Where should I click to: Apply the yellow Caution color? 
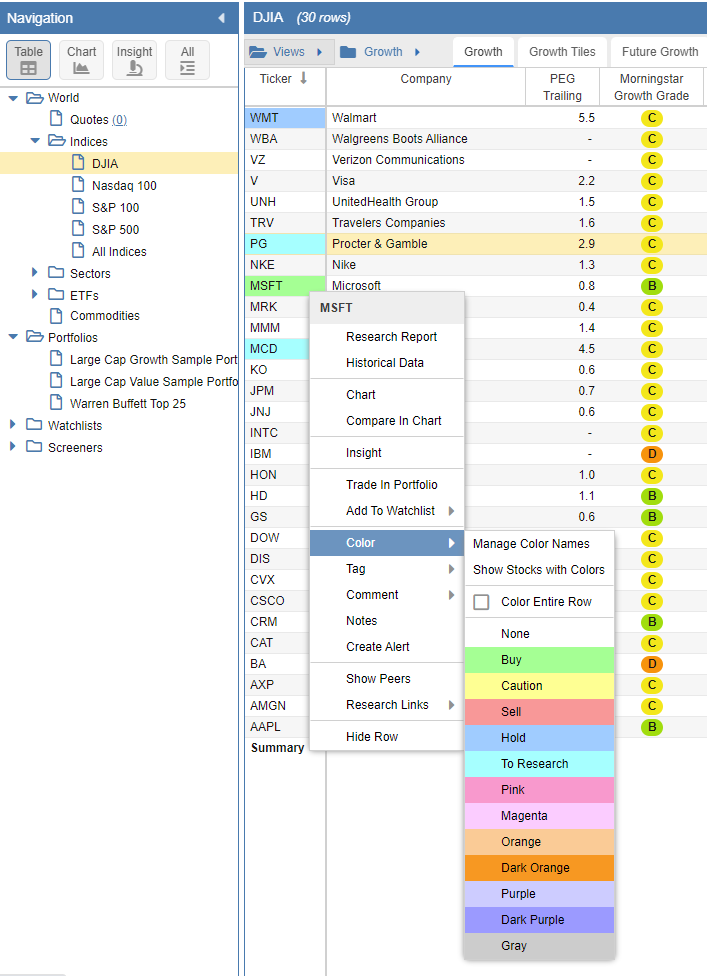point(539,686)
